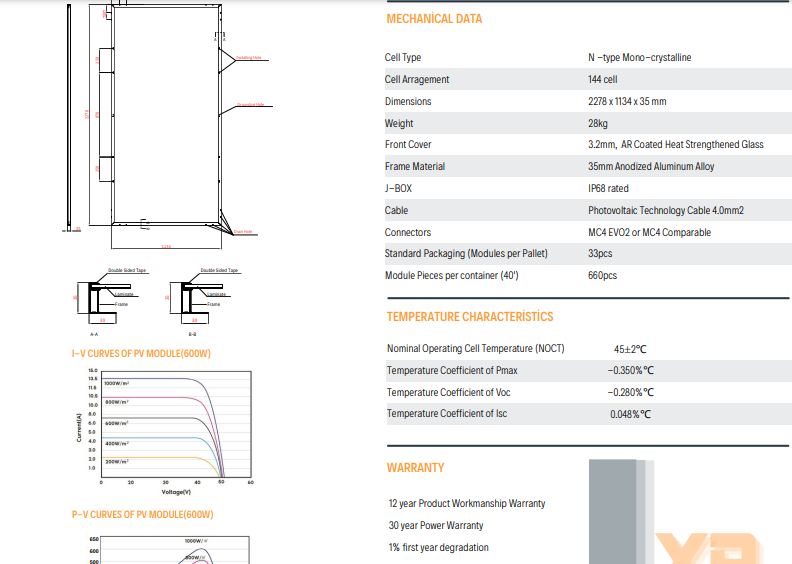Image resolution: width=792 pixels, height=564 pixels.
Task: Click the '400W/m²' I-V curve label
Action: 117,443
